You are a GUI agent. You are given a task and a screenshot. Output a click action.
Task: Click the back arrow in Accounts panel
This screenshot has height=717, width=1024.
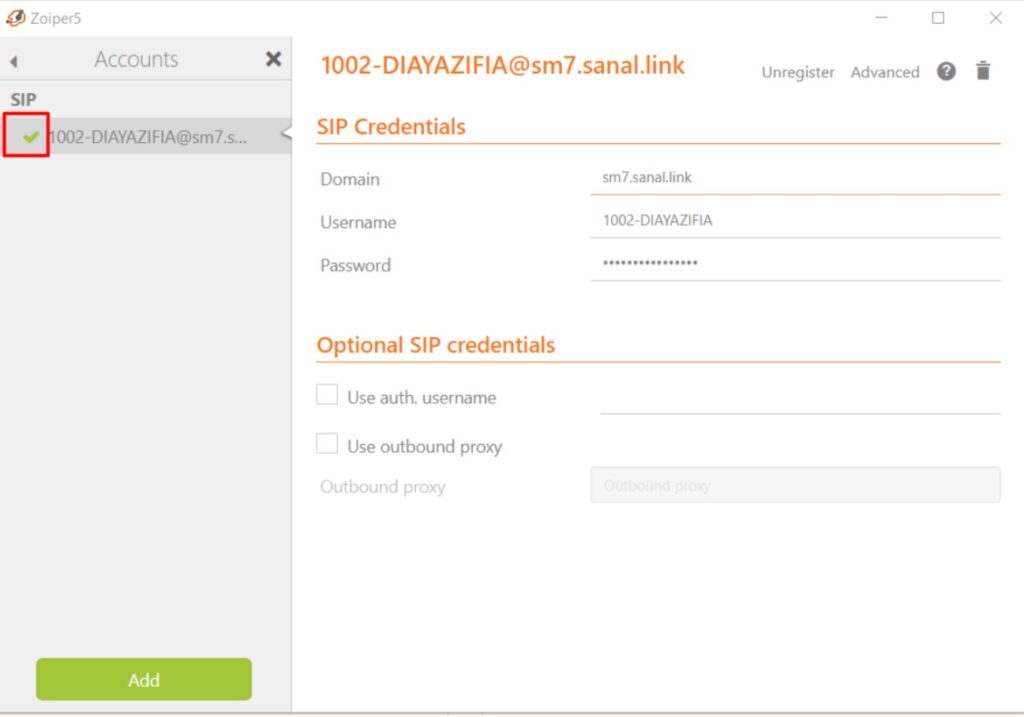14,61
